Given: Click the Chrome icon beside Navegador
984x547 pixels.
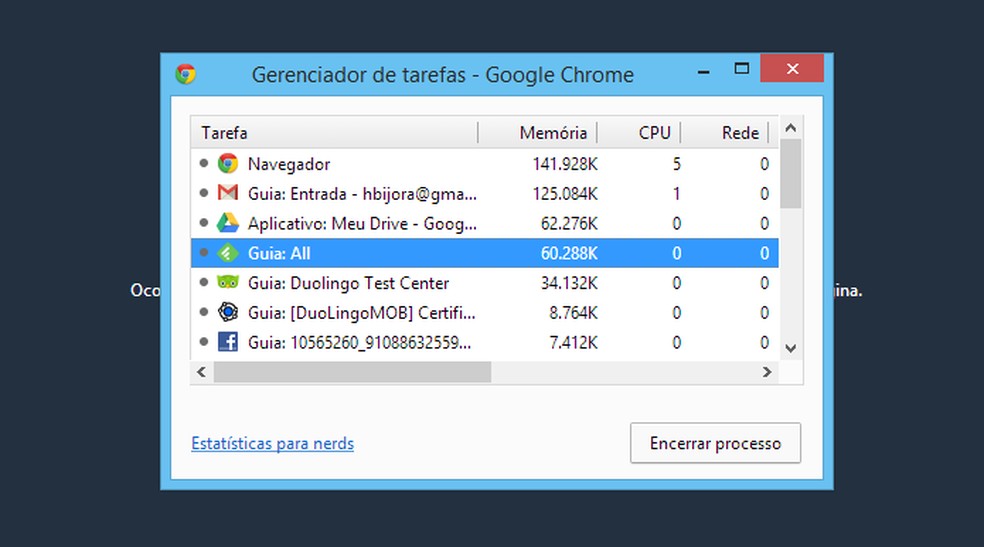Looking at the screenshot, I should (228, 164).
